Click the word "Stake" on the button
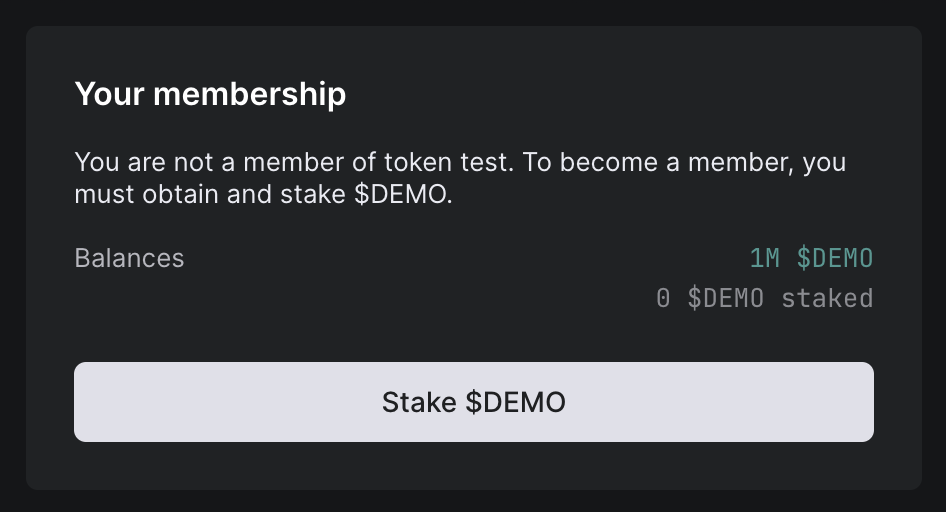Image resolution: width=946 pixels, height=512 pixels. (x=420, y=403)
